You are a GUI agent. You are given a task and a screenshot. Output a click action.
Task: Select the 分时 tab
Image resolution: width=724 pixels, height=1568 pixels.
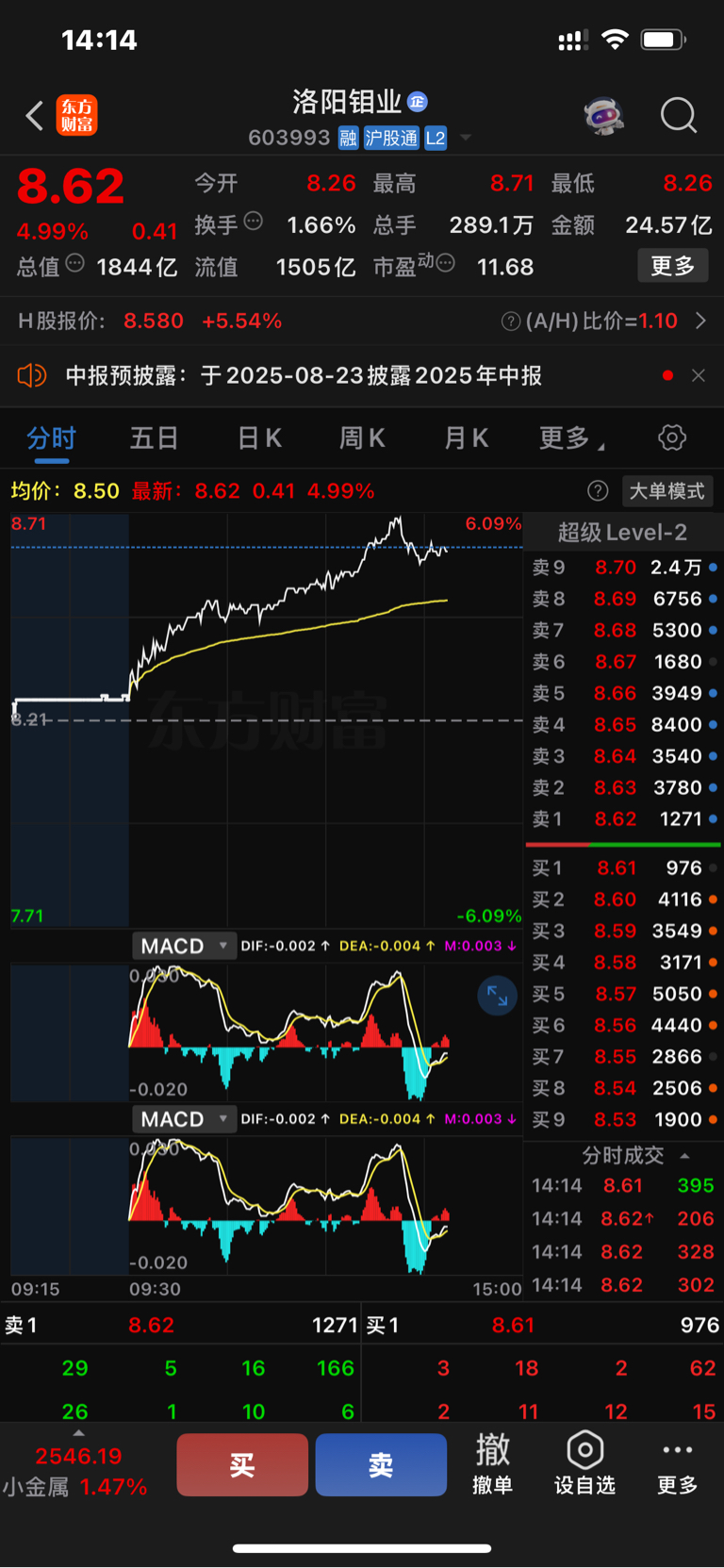coord(51,438)
